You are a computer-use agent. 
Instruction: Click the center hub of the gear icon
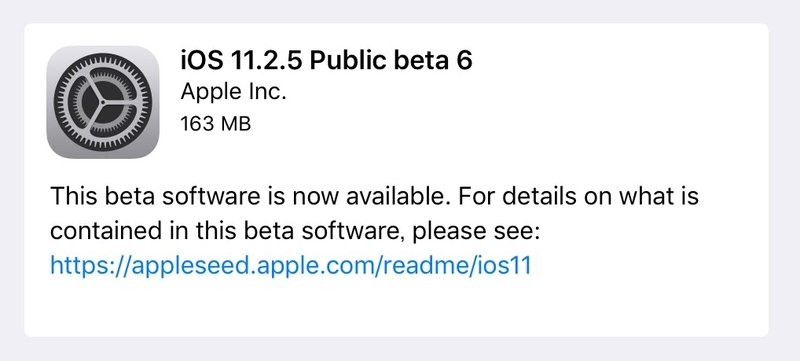point(103,102)
